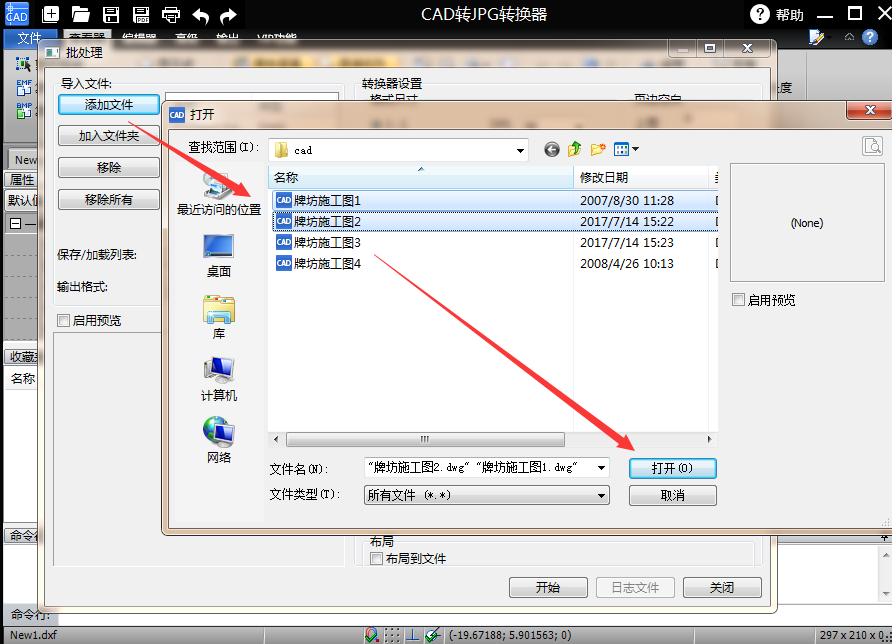Click the Undo icon on the top toolbar
Screen dimensions: 892x644
[199, 15]
